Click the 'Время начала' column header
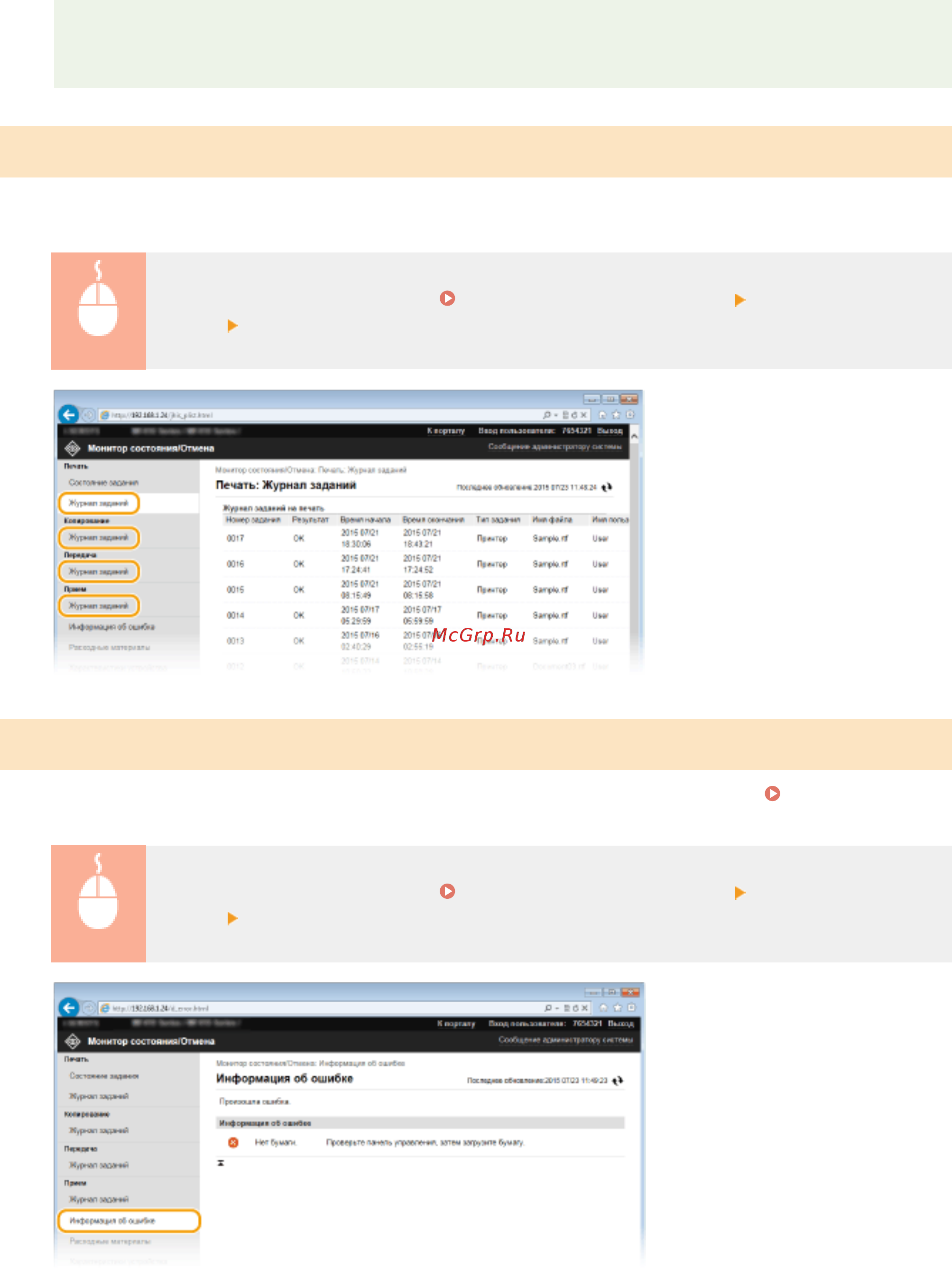Viewport: 952px width, 1269px height. click(x=365, y=519)
